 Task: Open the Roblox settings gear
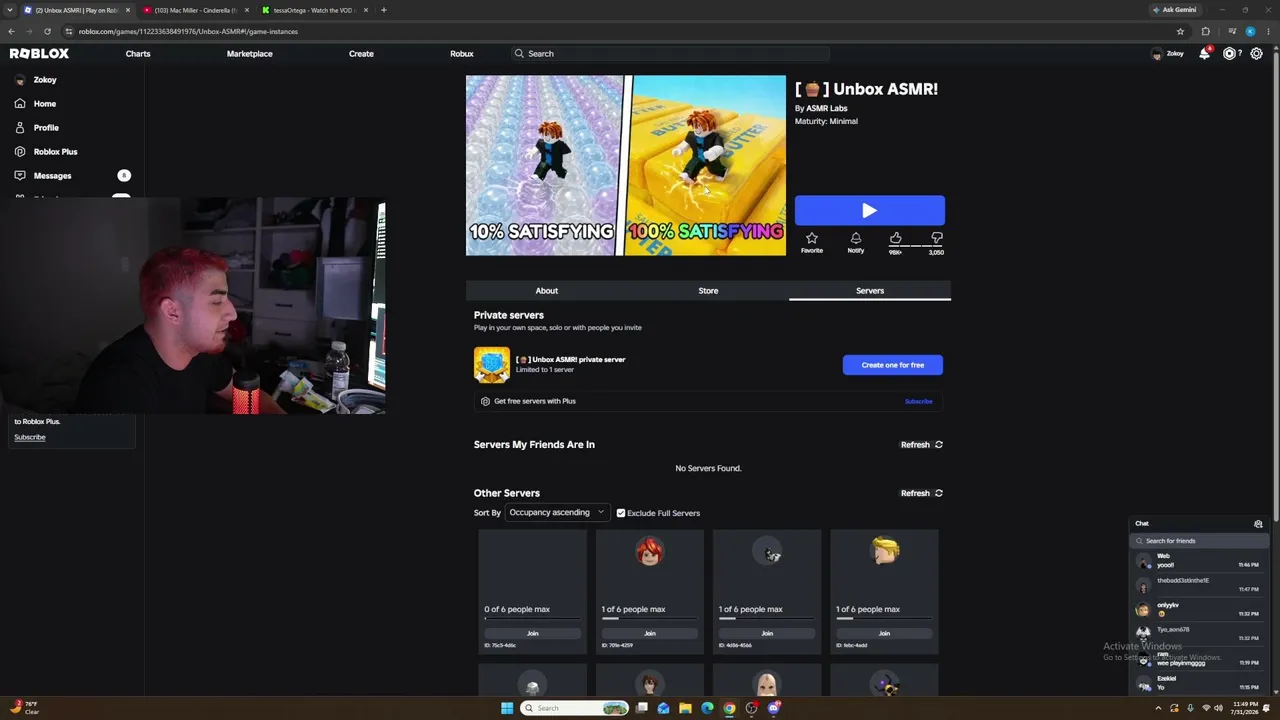(1257, 54)
